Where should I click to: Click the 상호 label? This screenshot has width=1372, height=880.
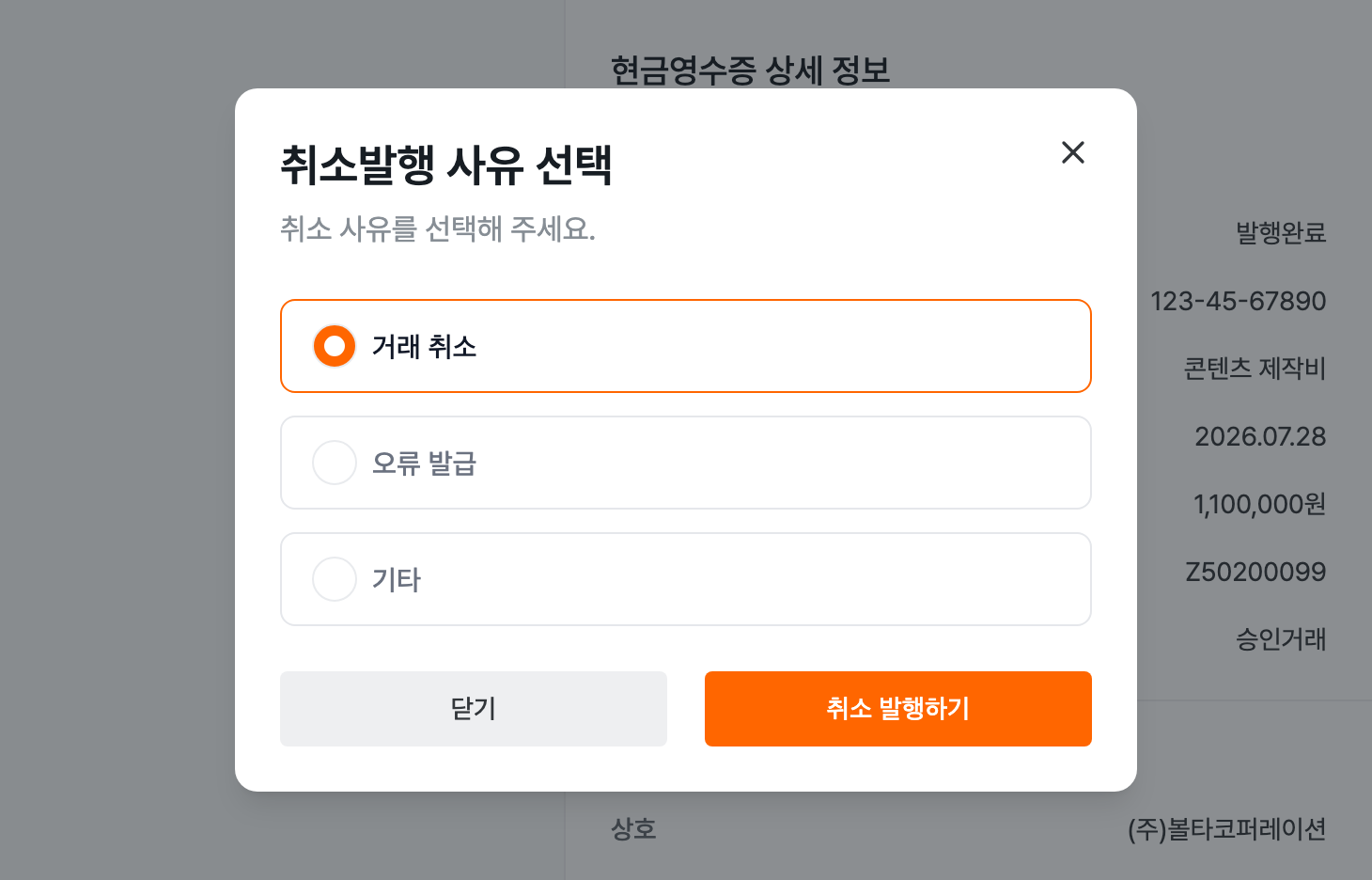pos(633,829)
